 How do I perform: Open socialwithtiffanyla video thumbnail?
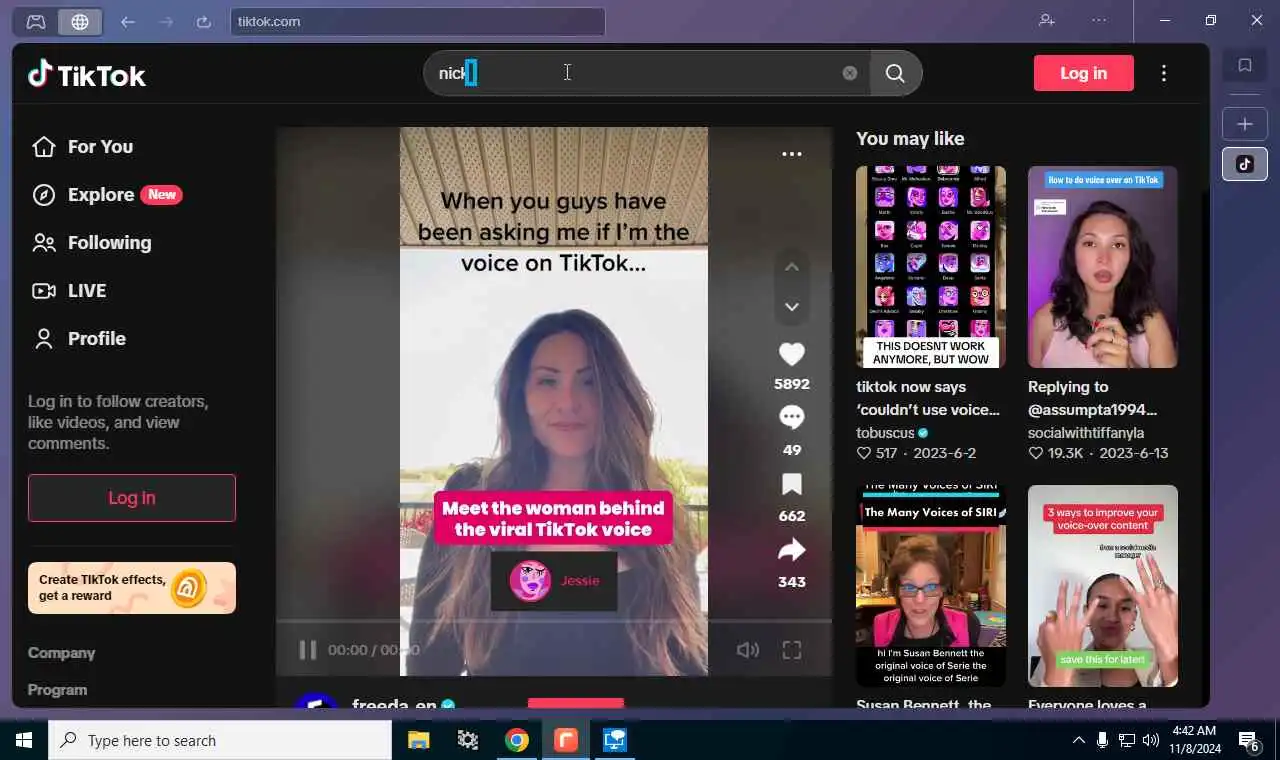point(1103,267)
